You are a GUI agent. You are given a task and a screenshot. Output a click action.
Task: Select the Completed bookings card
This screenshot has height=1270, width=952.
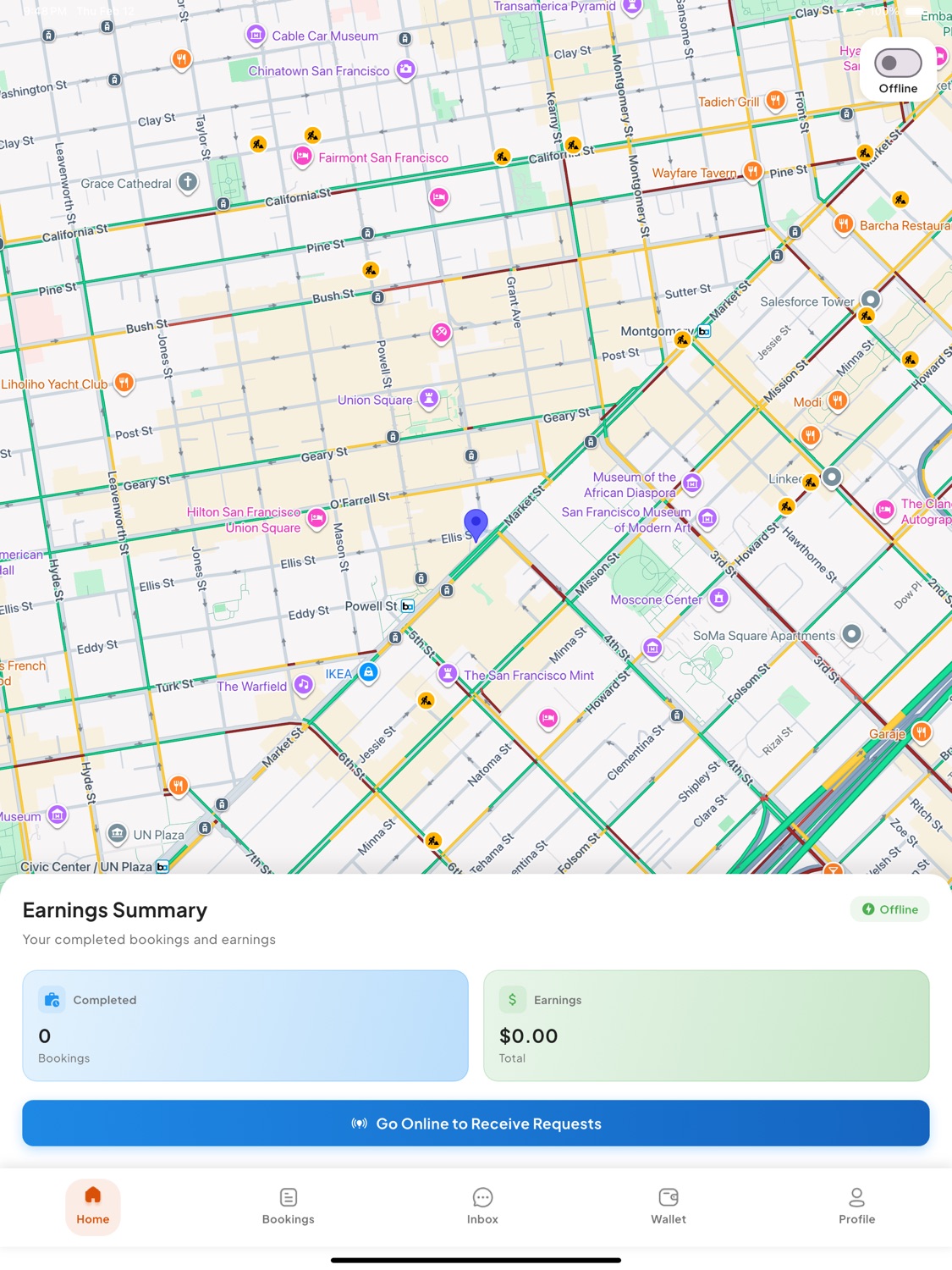click(245, 1025)
